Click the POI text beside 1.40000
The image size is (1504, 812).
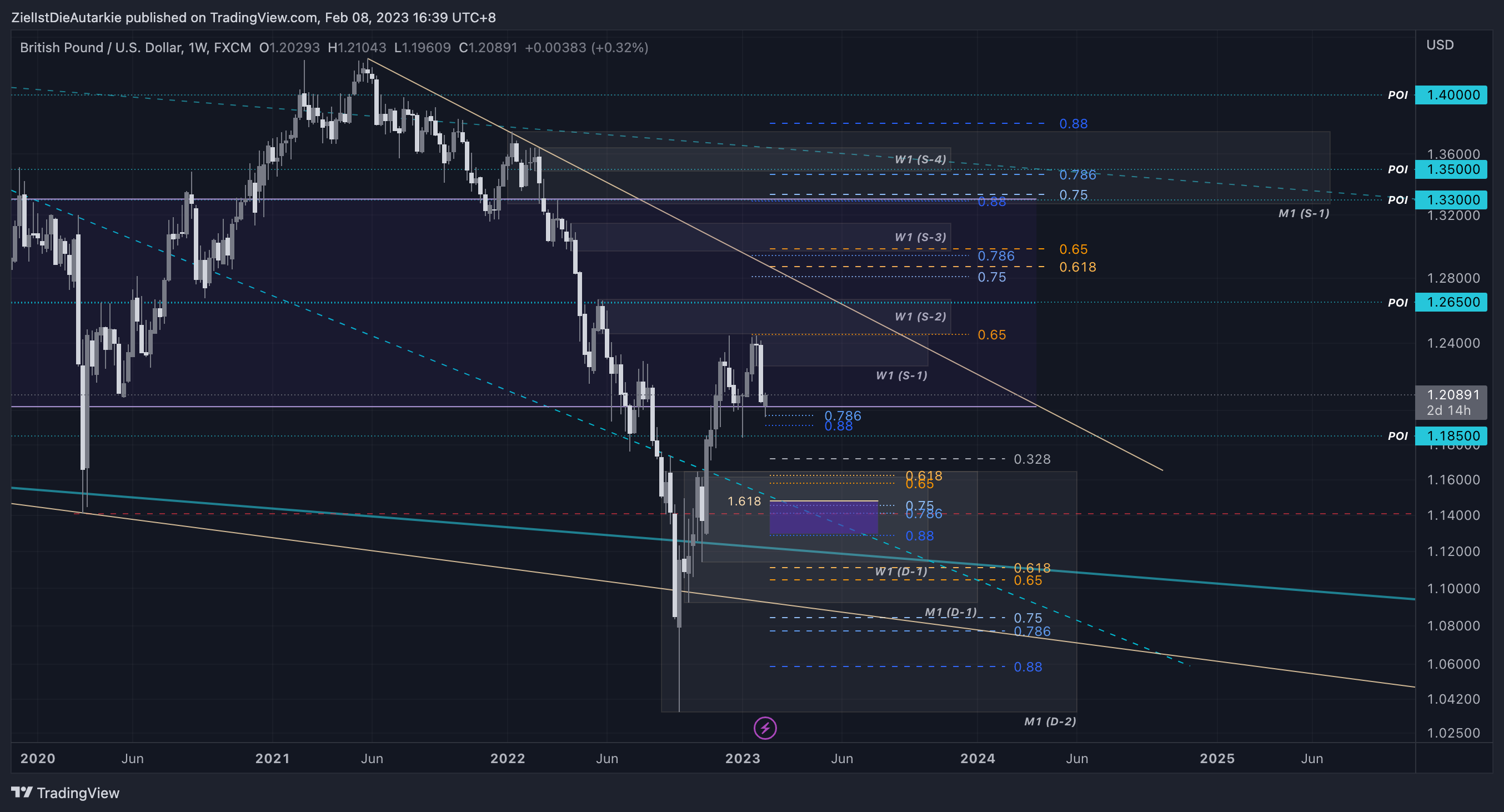click(1398, 95)
